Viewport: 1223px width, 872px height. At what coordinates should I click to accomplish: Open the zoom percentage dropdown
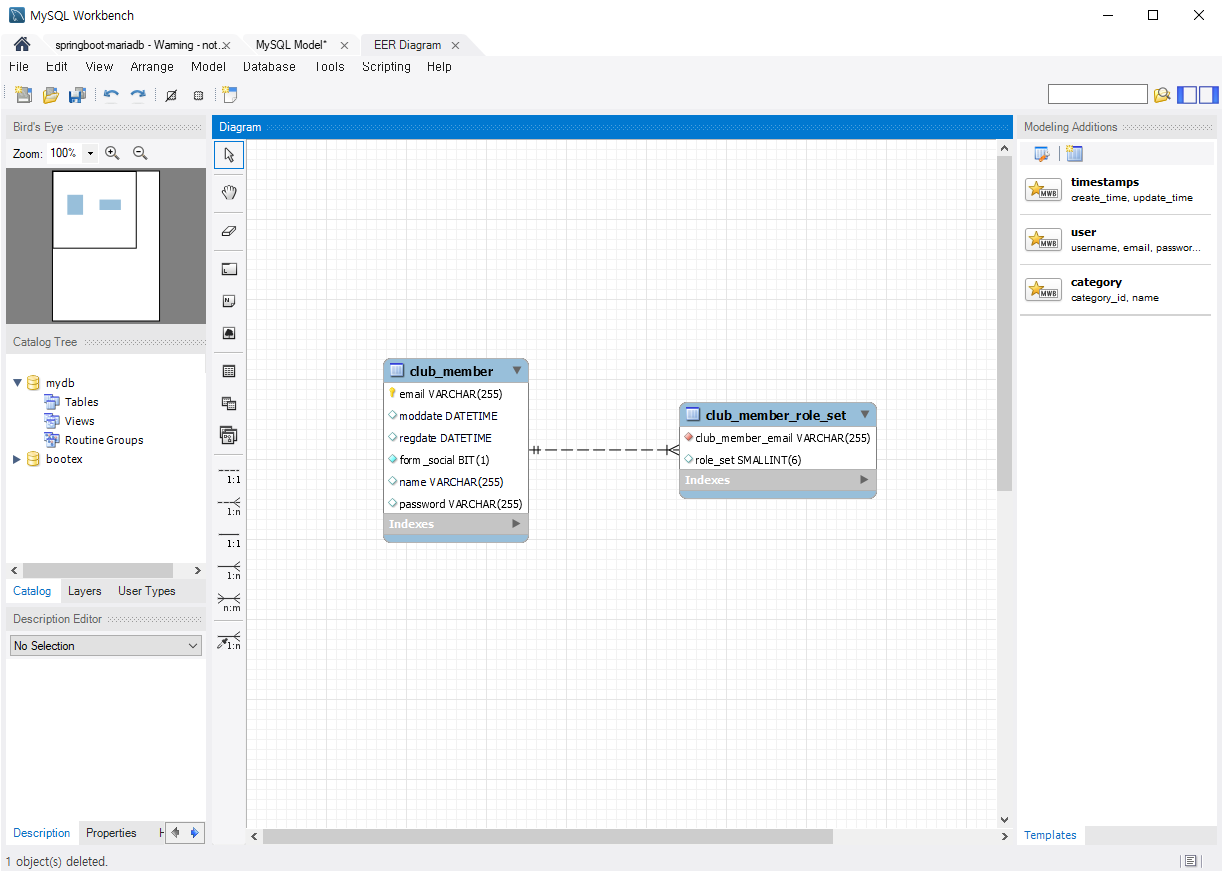(x=91, y=154)
